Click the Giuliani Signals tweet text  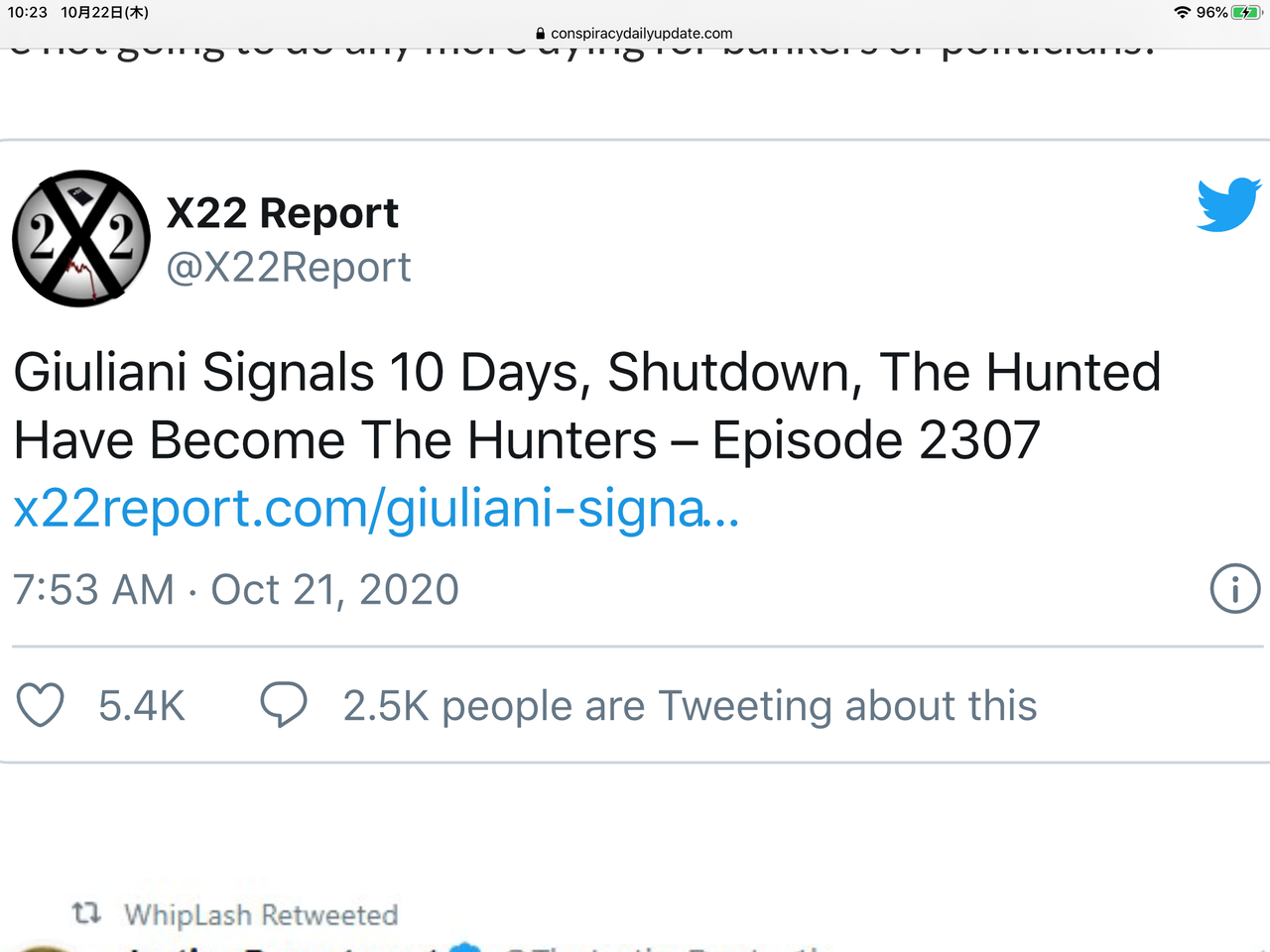click(585, 406)
